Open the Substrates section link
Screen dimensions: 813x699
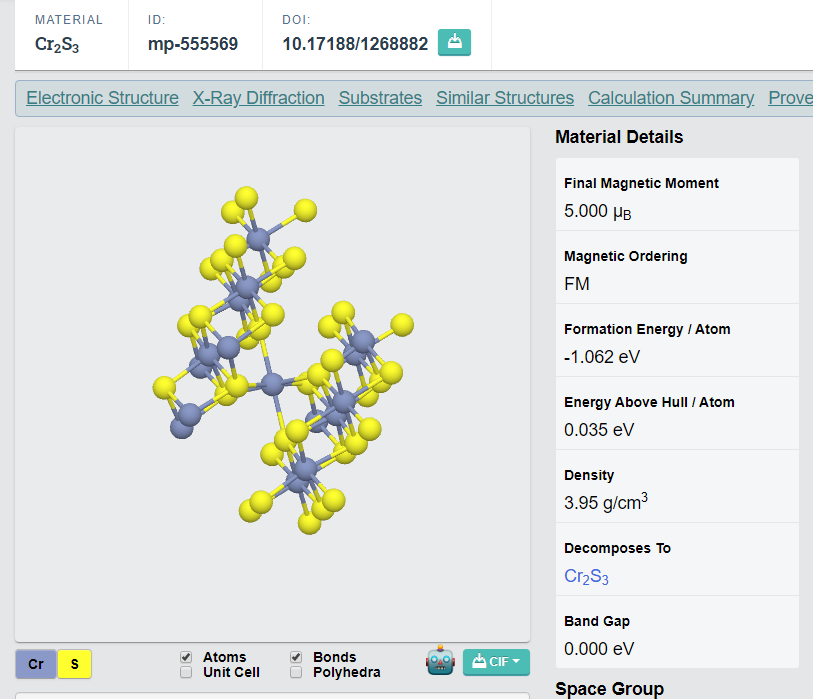pos(380,98)
